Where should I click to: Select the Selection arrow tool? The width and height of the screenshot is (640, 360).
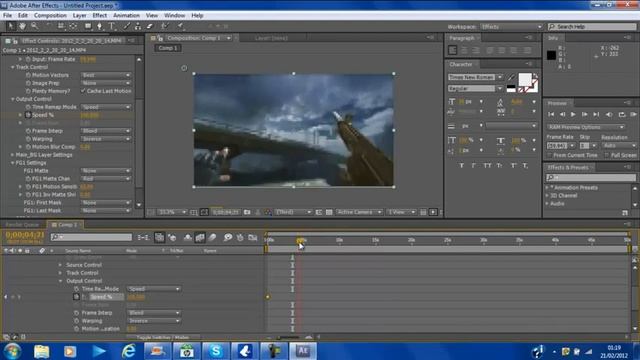[11, 26]
